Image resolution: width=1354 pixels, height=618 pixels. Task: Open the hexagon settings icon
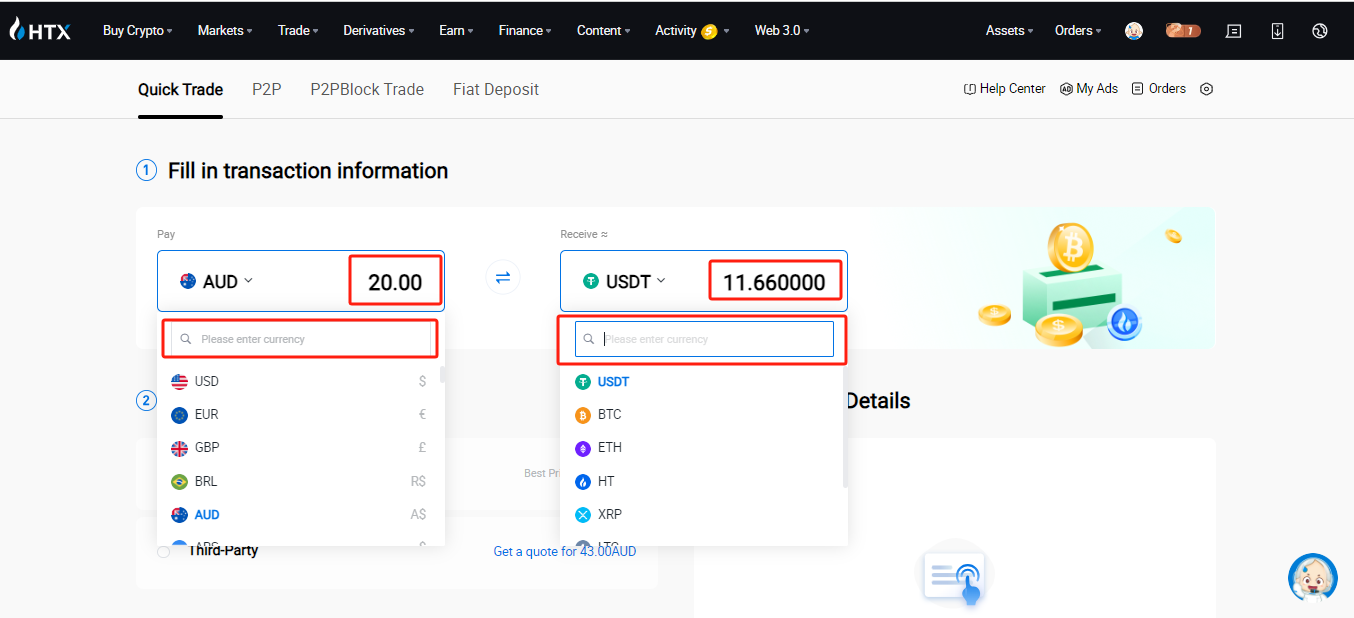coord(1206,89)
